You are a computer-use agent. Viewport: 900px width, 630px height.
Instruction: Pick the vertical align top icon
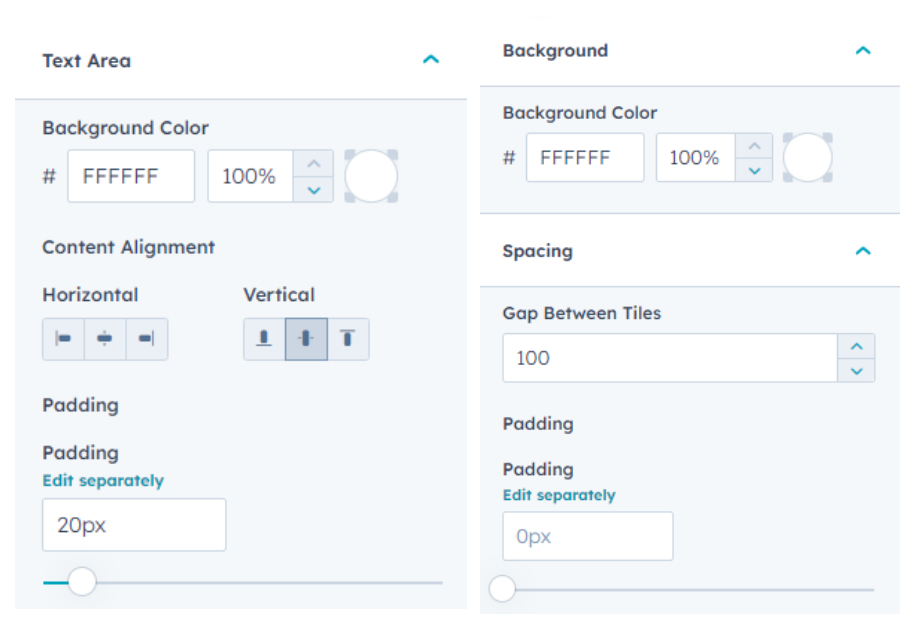[348, 339]
